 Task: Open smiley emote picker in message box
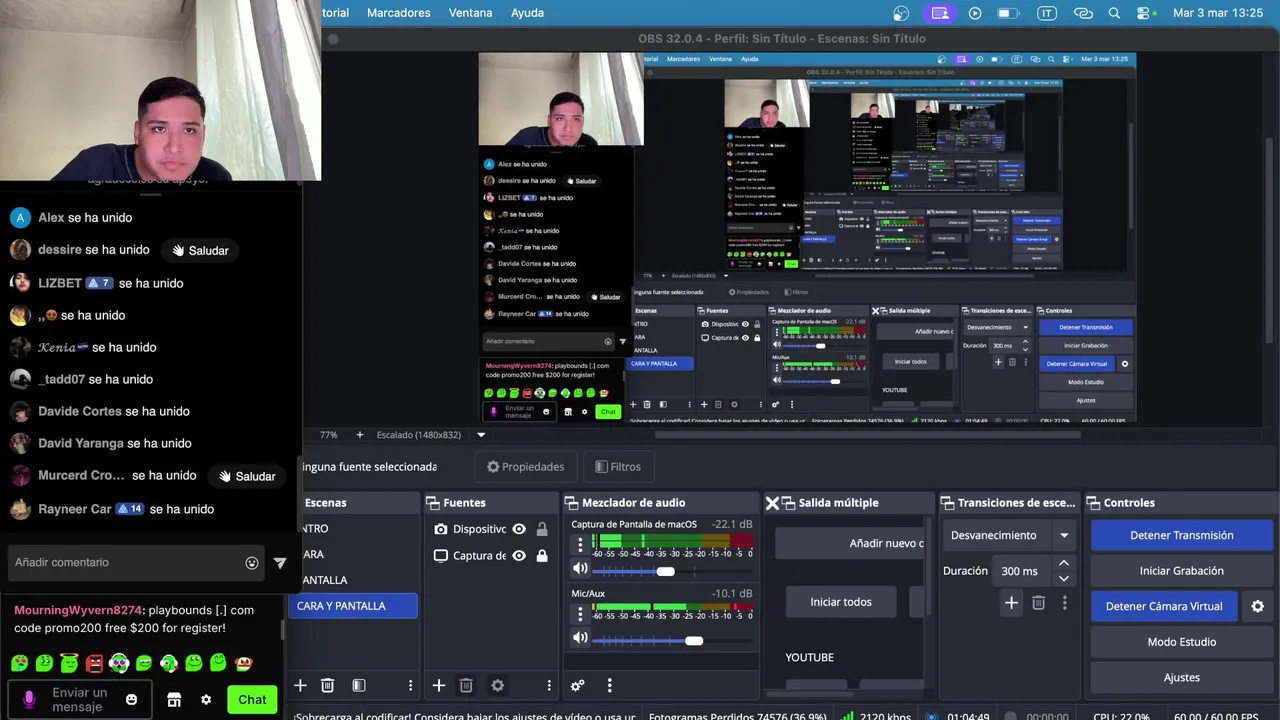131,700
